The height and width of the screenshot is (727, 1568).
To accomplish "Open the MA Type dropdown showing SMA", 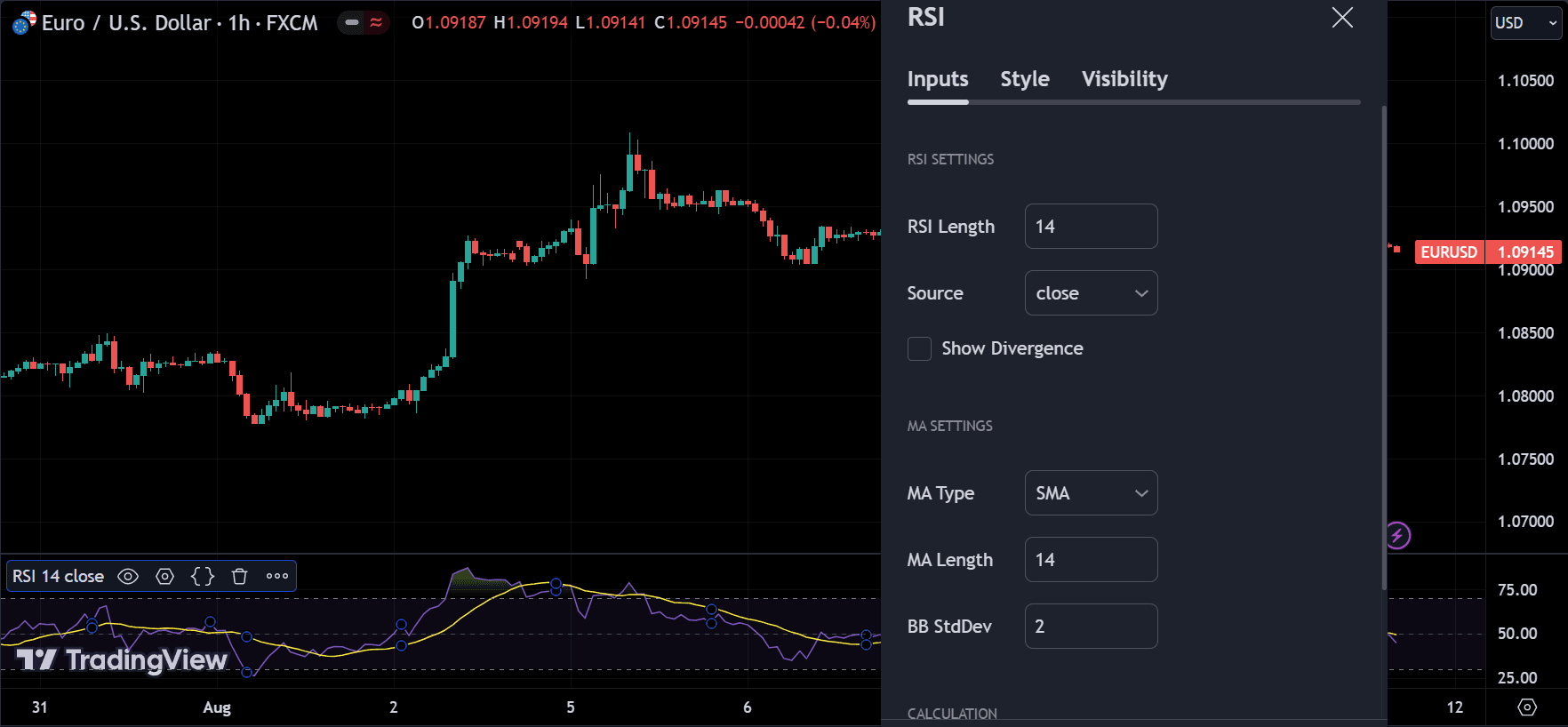I will coord(1091,493).
